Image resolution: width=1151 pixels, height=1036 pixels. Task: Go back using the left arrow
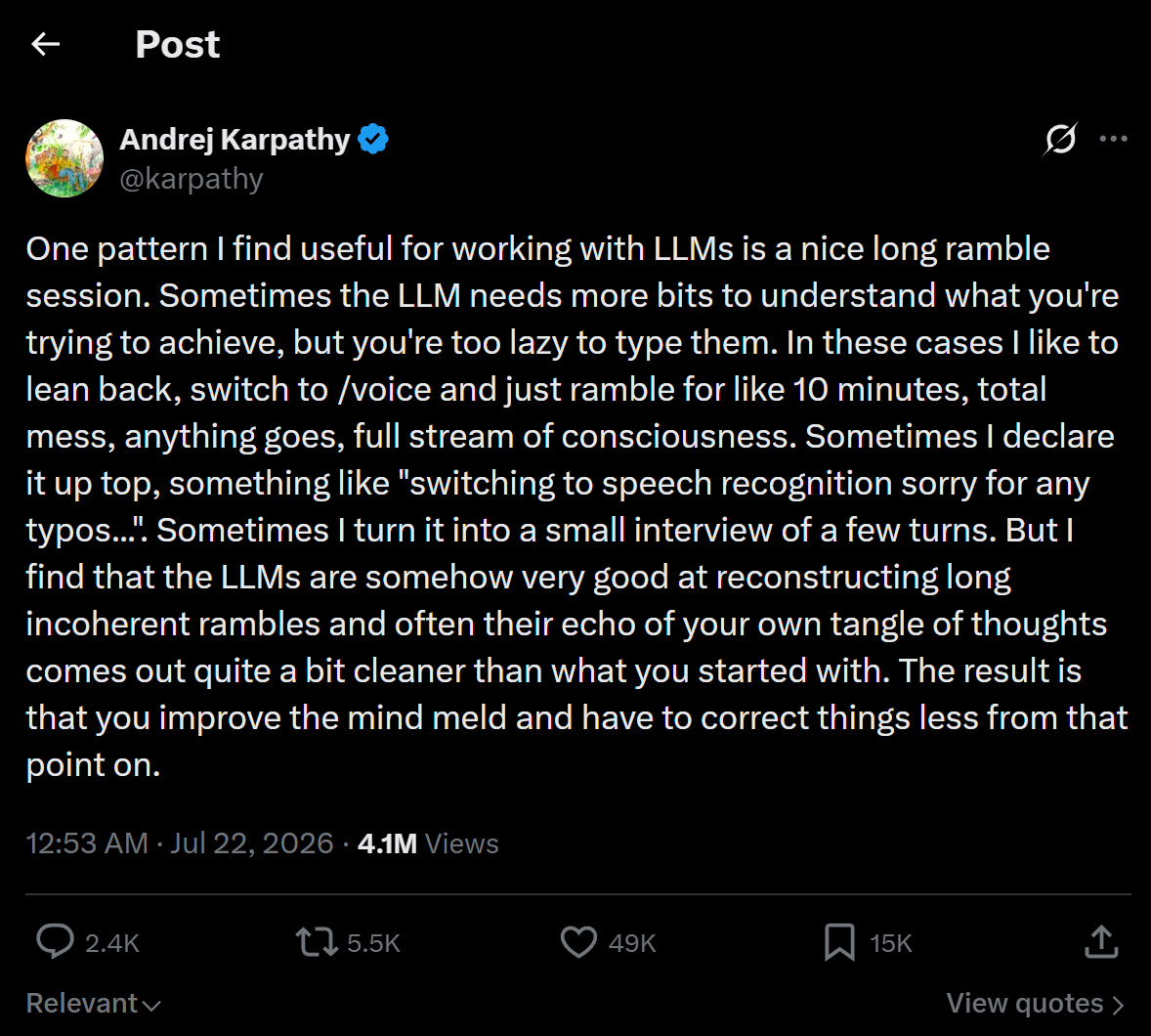46,44
